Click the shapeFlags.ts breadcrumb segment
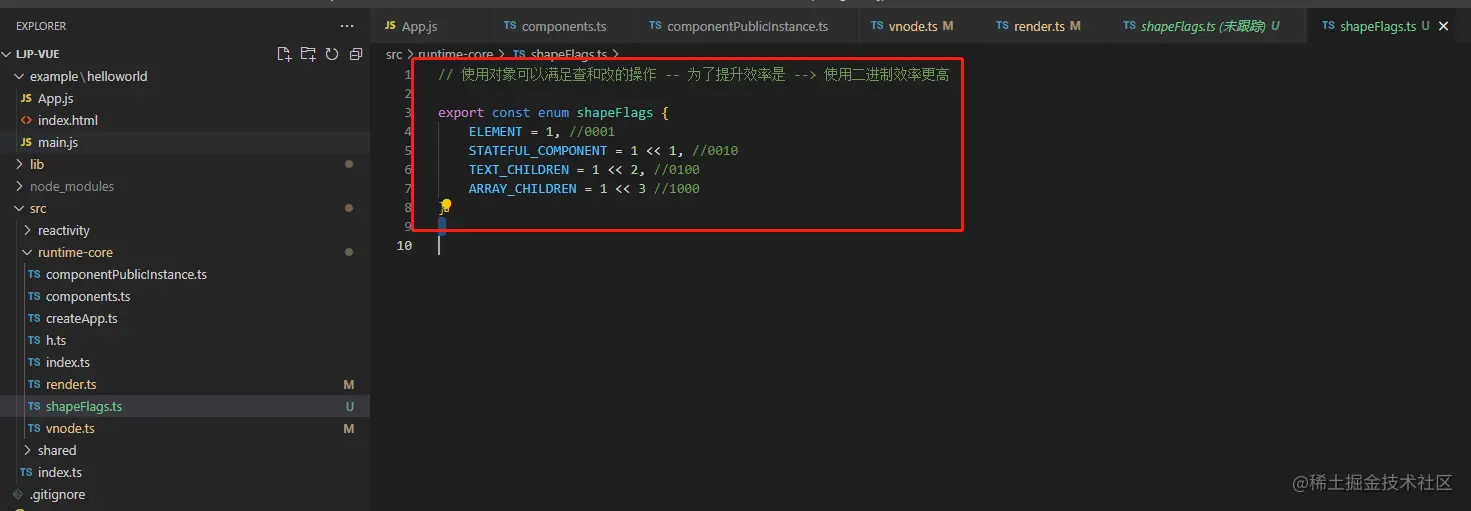 pos(568,54)
